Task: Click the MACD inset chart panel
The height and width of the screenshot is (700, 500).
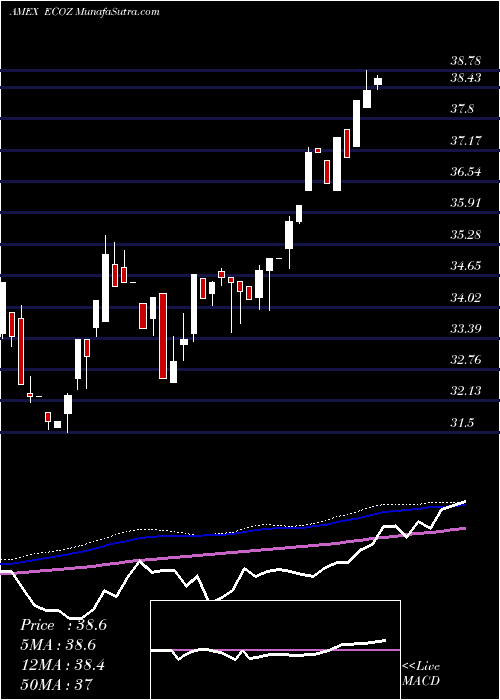Action: pyautogui.click(x=275, y=650)
